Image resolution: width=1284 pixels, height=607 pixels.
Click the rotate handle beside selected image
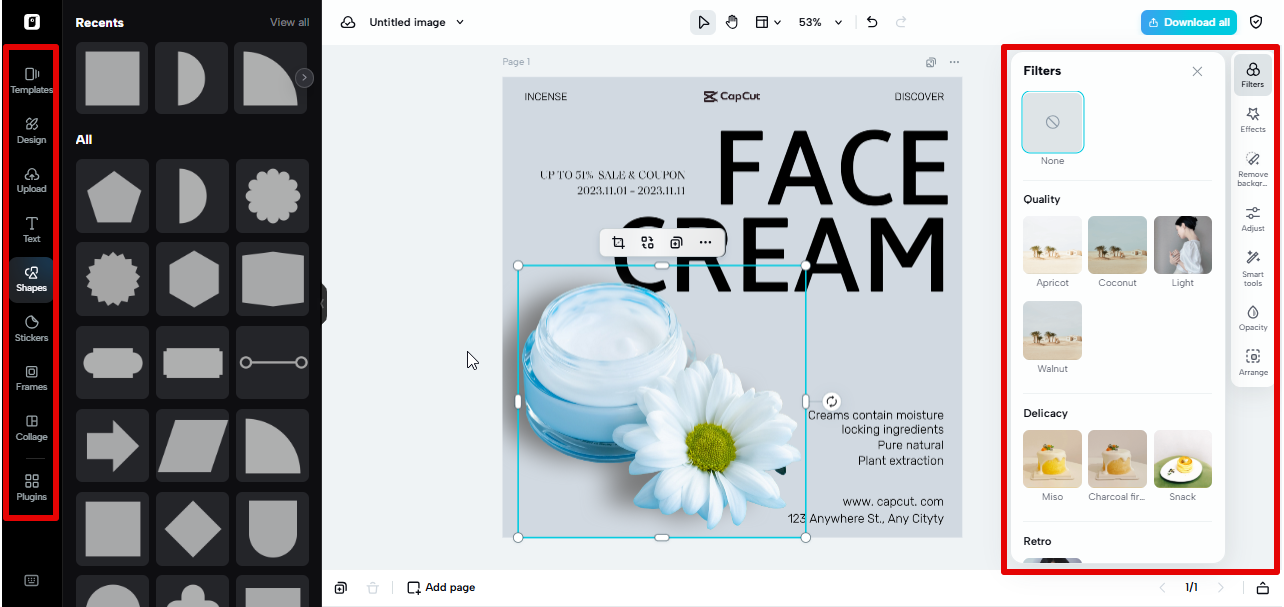click(x=831, y=401)
